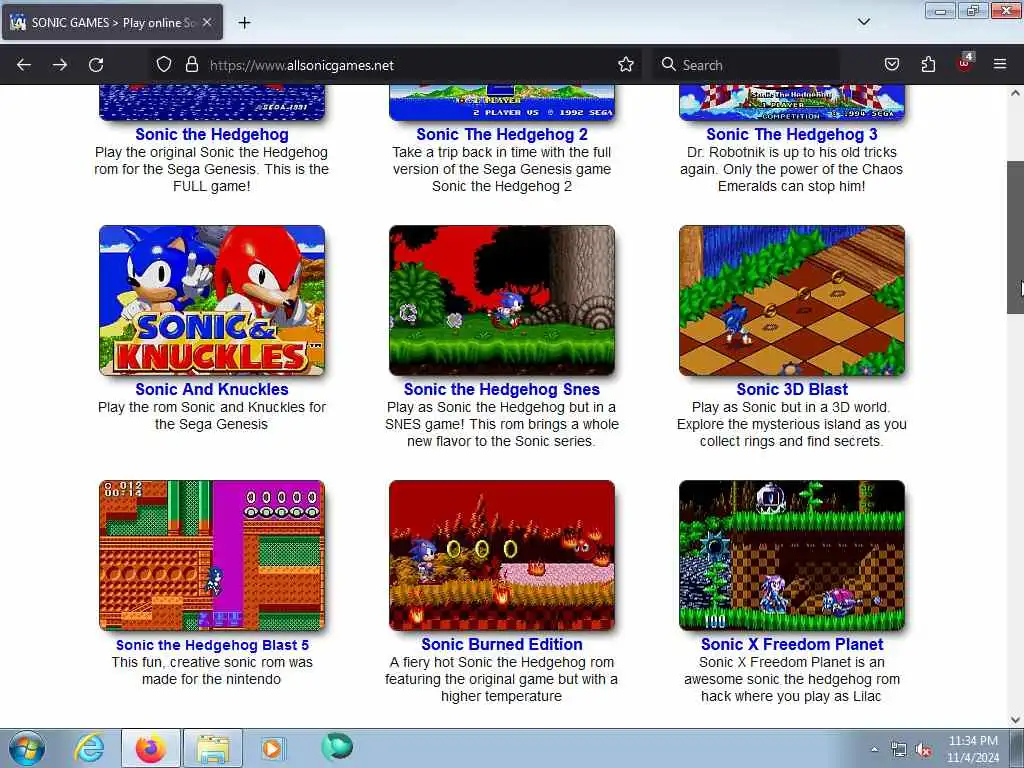1024x768 pixels.
Task: Click text 'collect rings and find secrets.'
Action: (792, 441)
